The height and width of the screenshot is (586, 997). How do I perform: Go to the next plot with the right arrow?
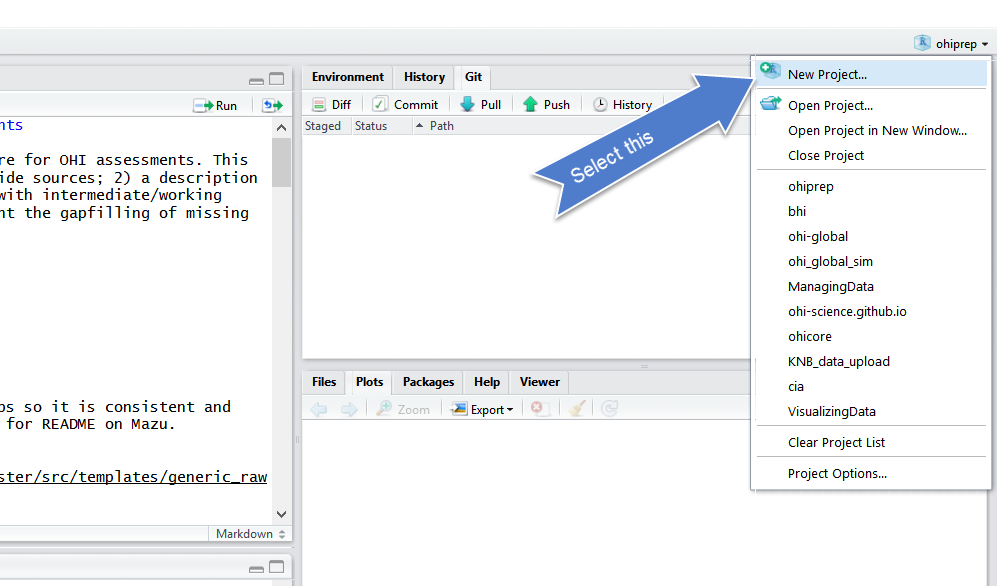349,409
